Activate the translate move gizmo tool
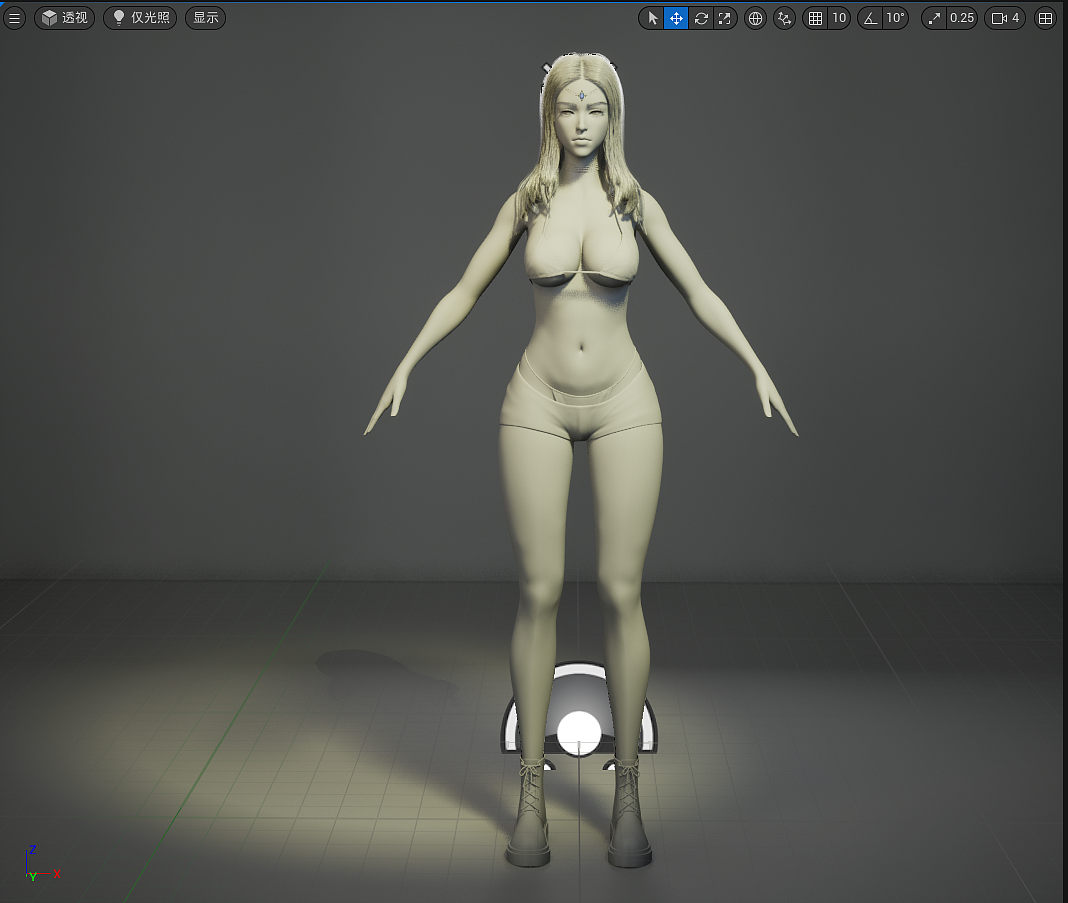 point(676,18)
